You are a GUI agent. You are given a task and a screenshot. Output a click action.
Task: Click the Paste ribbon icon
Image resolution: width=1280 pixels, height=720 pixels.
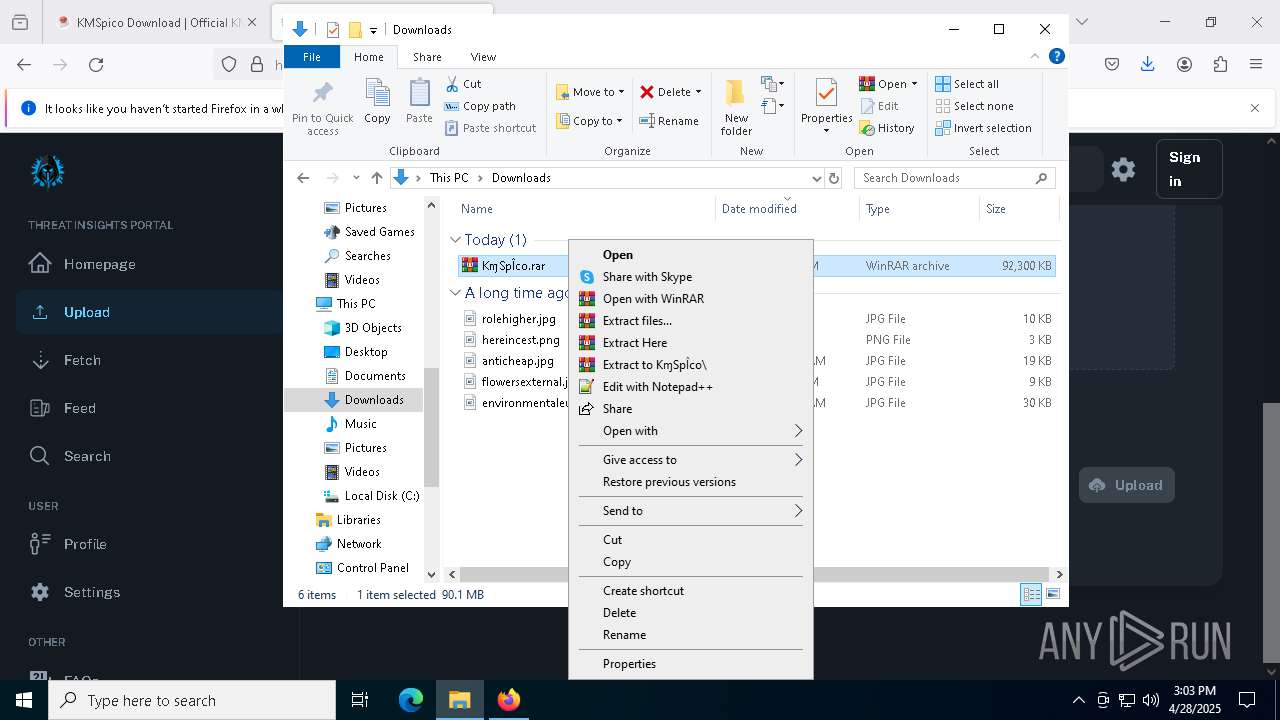click(419, 101)
